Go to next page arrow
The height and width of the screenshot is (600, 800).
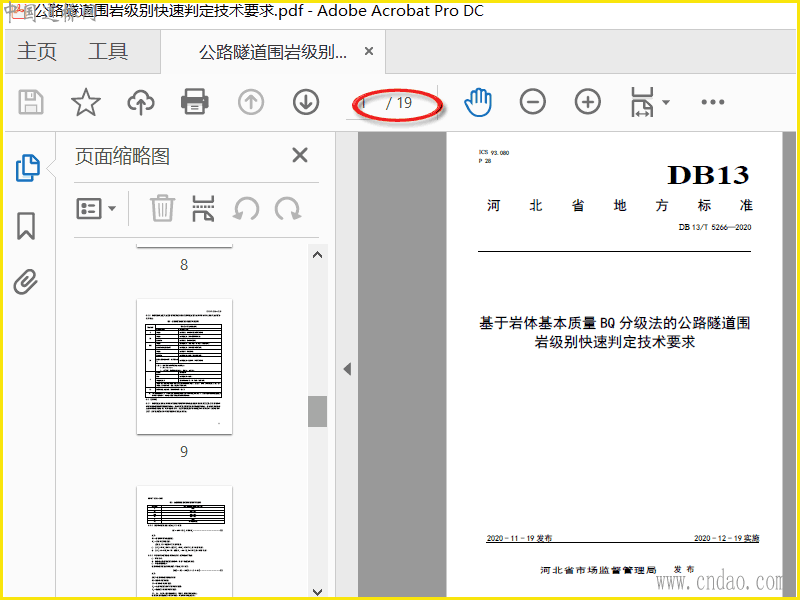point(306,102)
